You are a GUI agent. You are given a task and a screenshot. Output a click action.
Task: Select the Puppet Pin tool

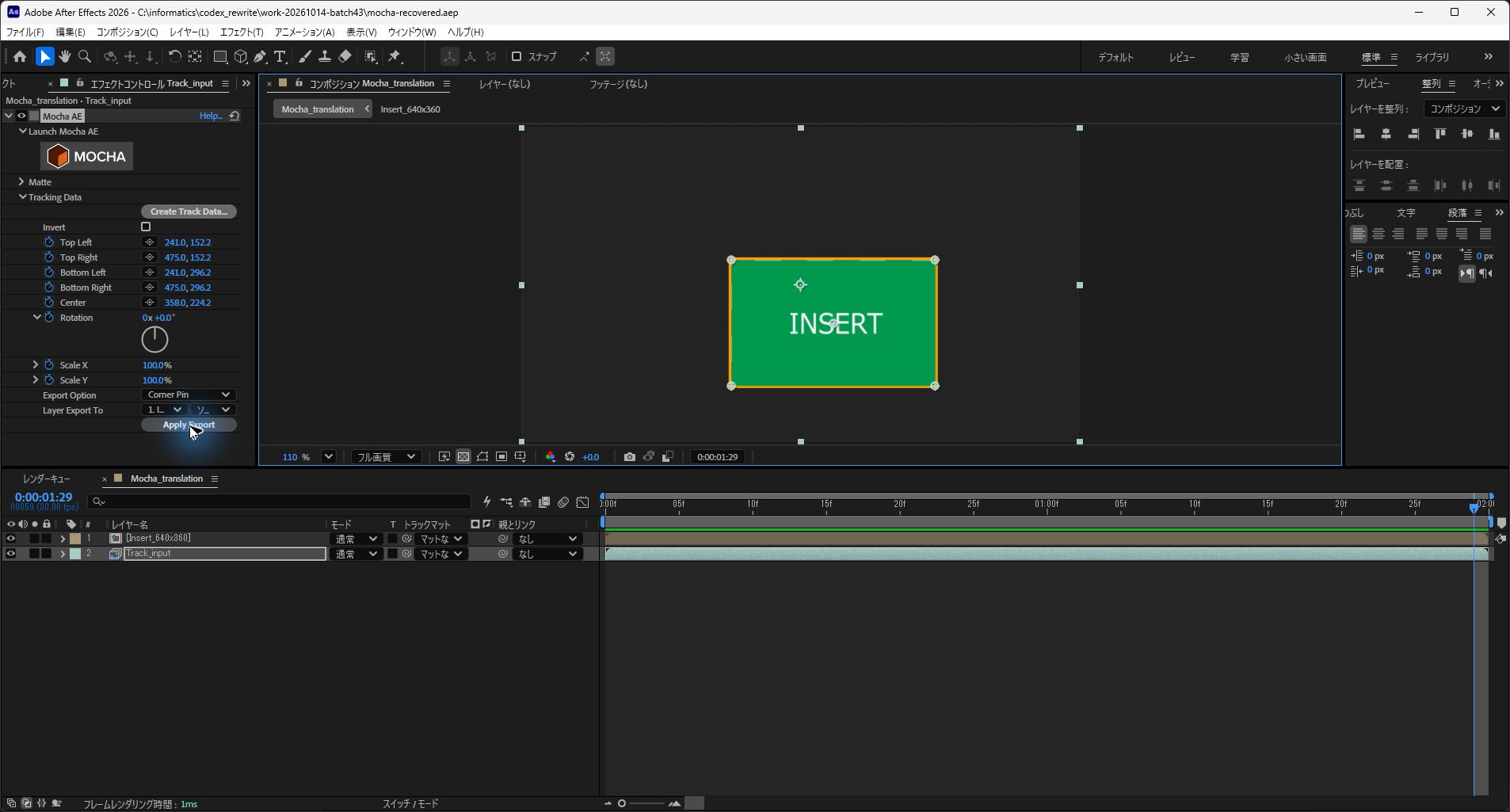pyautogui.click(x=395, y=56)
